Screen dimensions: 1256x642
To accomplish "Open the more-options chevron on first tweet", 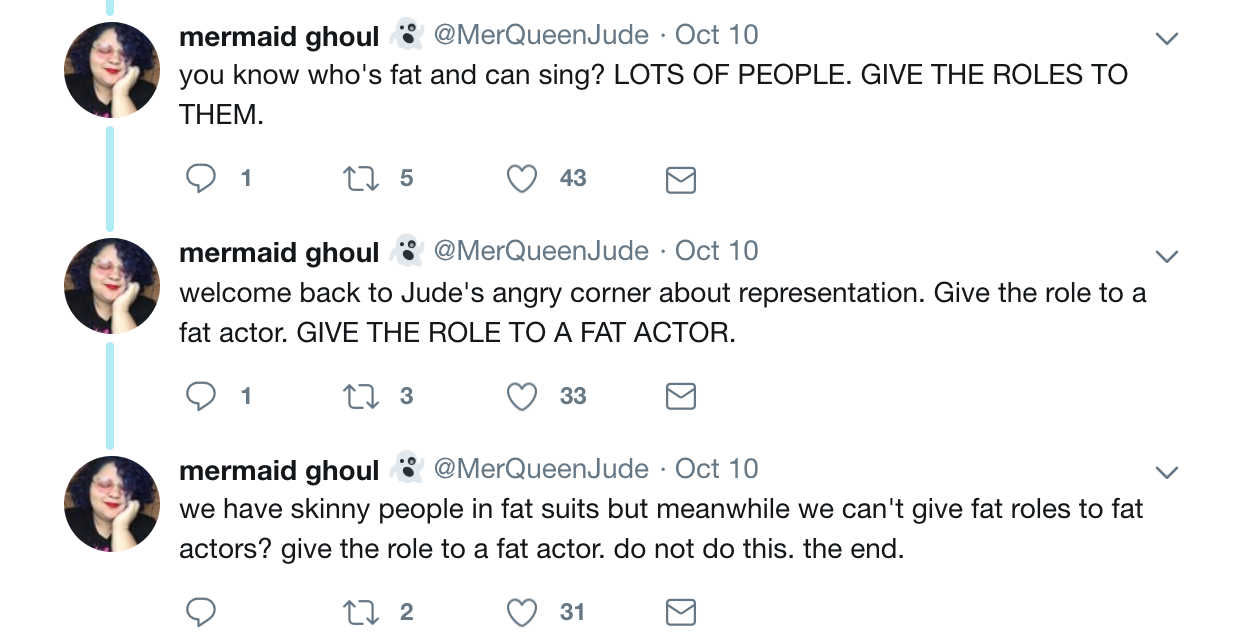I will click(x=1166, y=39).
